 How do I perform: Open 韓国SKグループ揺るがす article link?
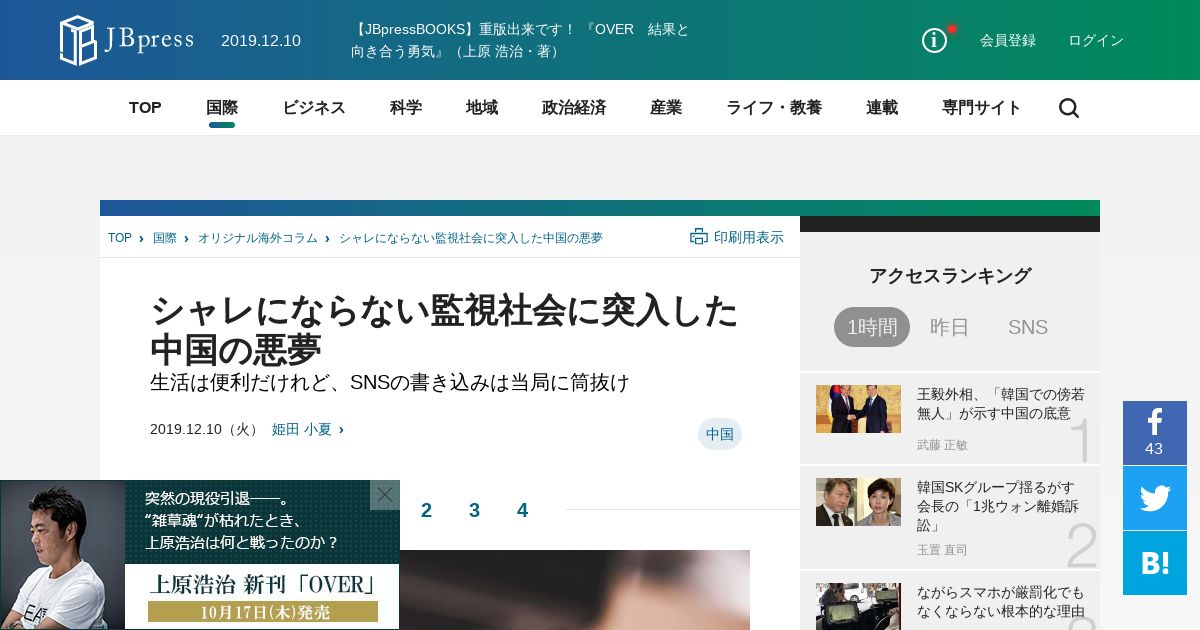click(x=996, y=506)
